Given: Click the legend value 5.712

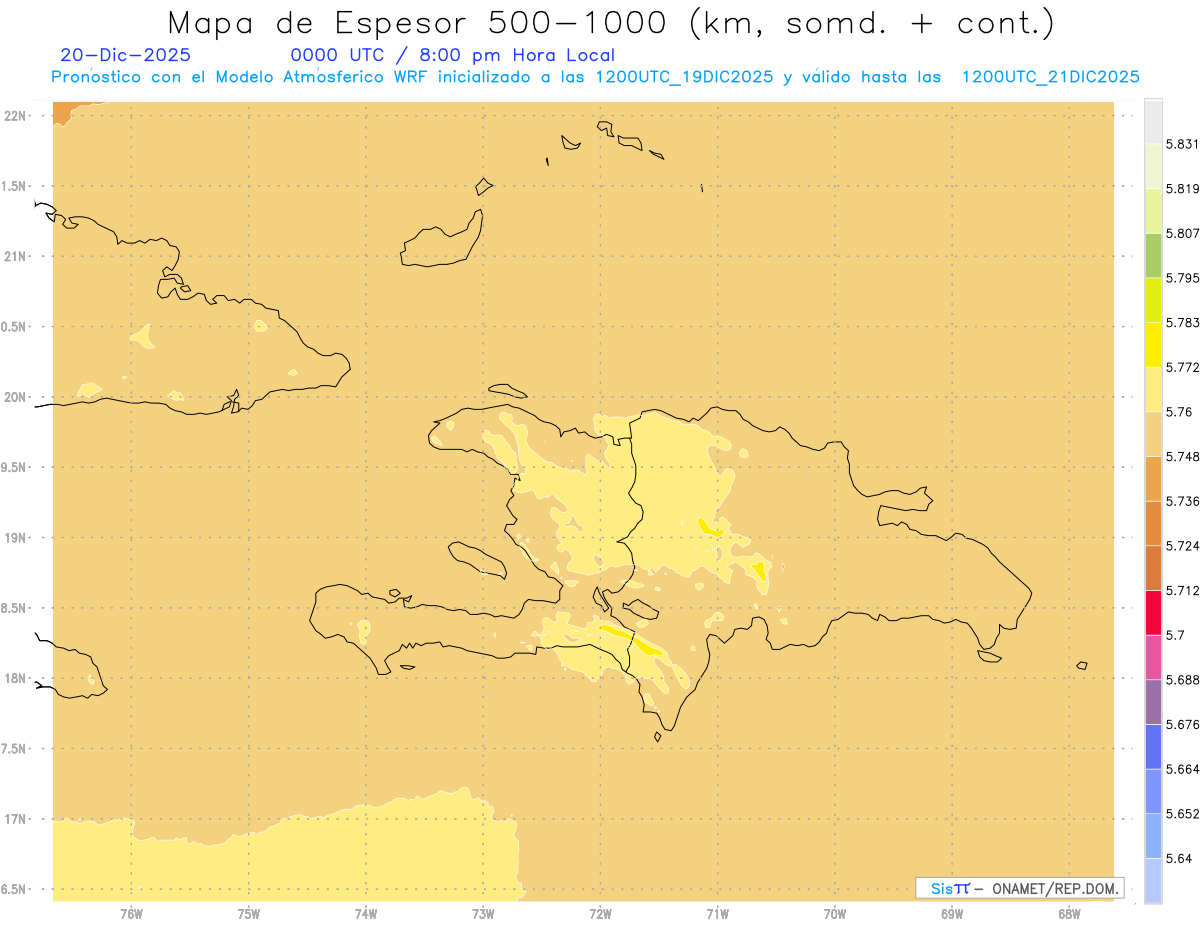Looking at the screenshot, I should click(1182, 590).
